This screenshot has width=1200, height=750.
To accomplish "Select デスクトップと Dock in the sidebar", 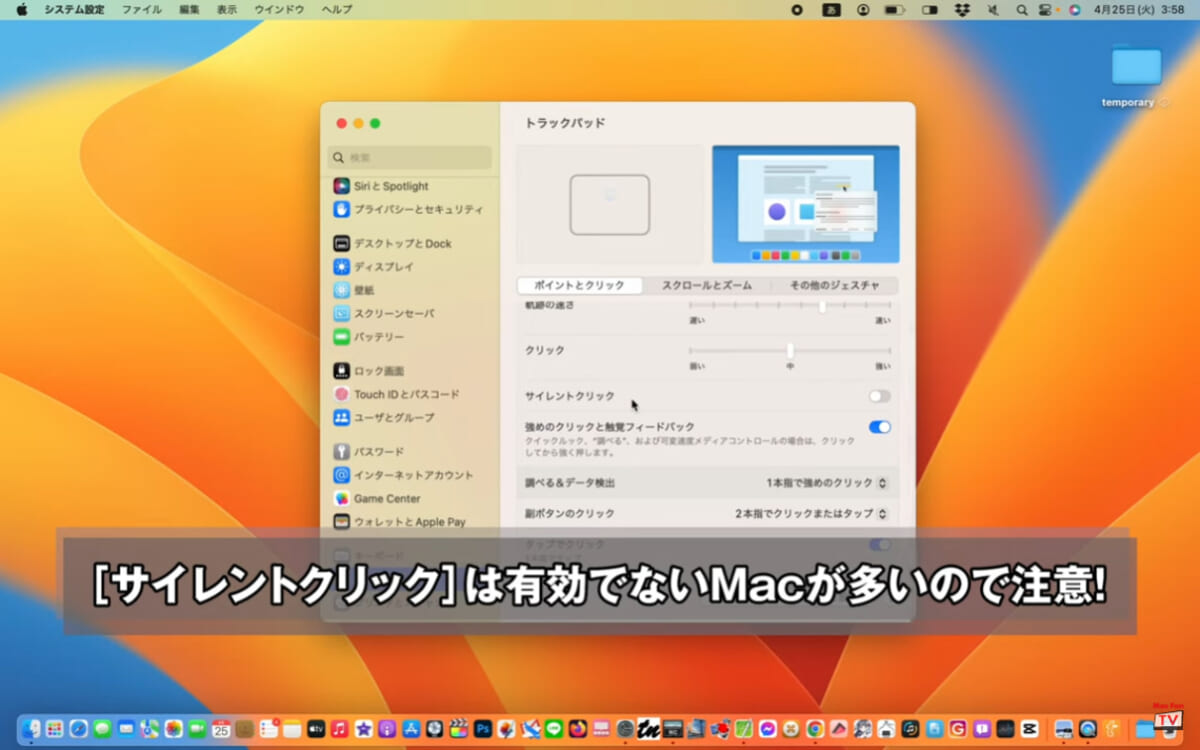I will tap(393, 243).
